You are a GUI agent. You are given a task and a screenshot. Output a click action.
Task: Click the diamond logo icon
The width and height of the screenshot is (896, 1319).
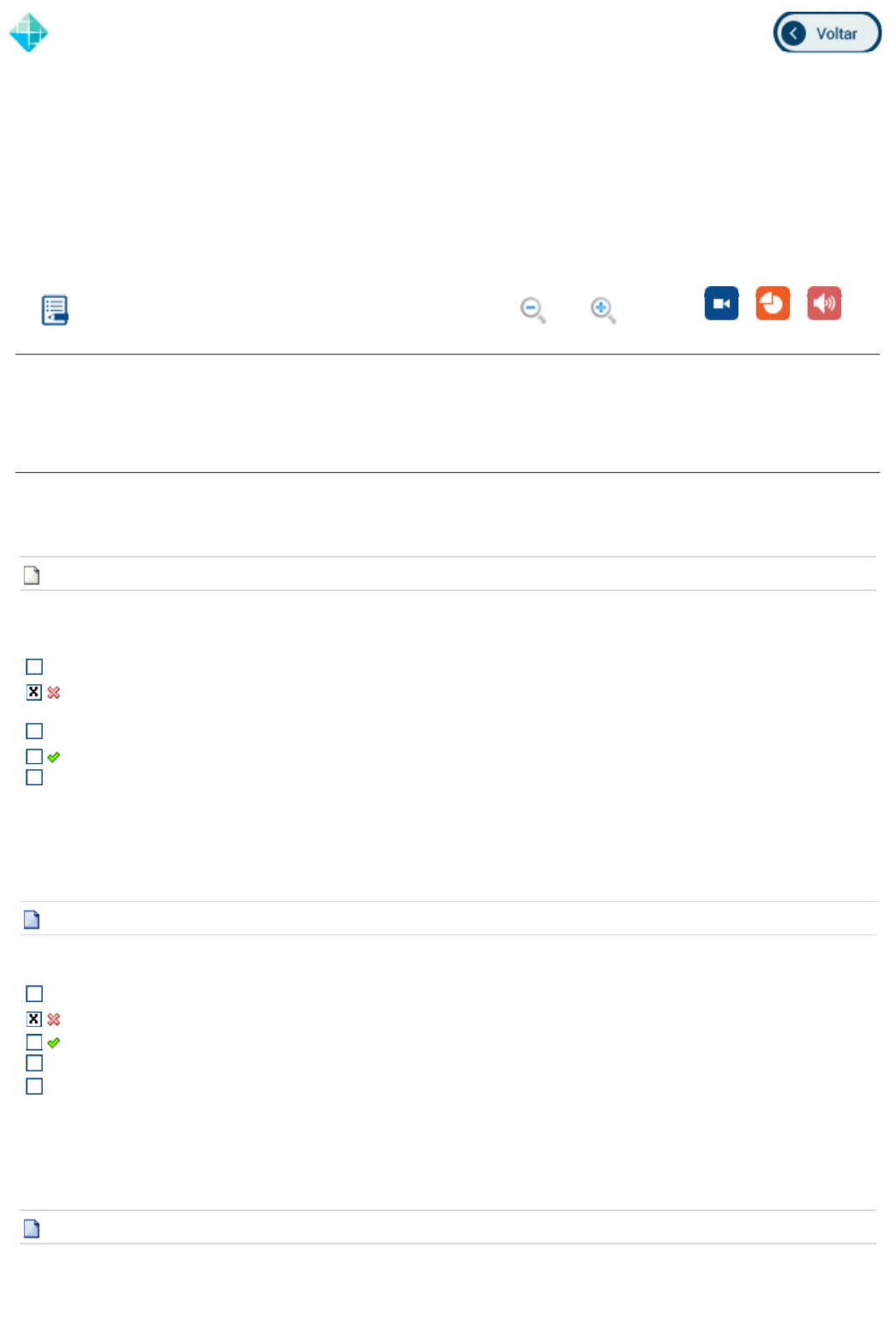point(28,33)
